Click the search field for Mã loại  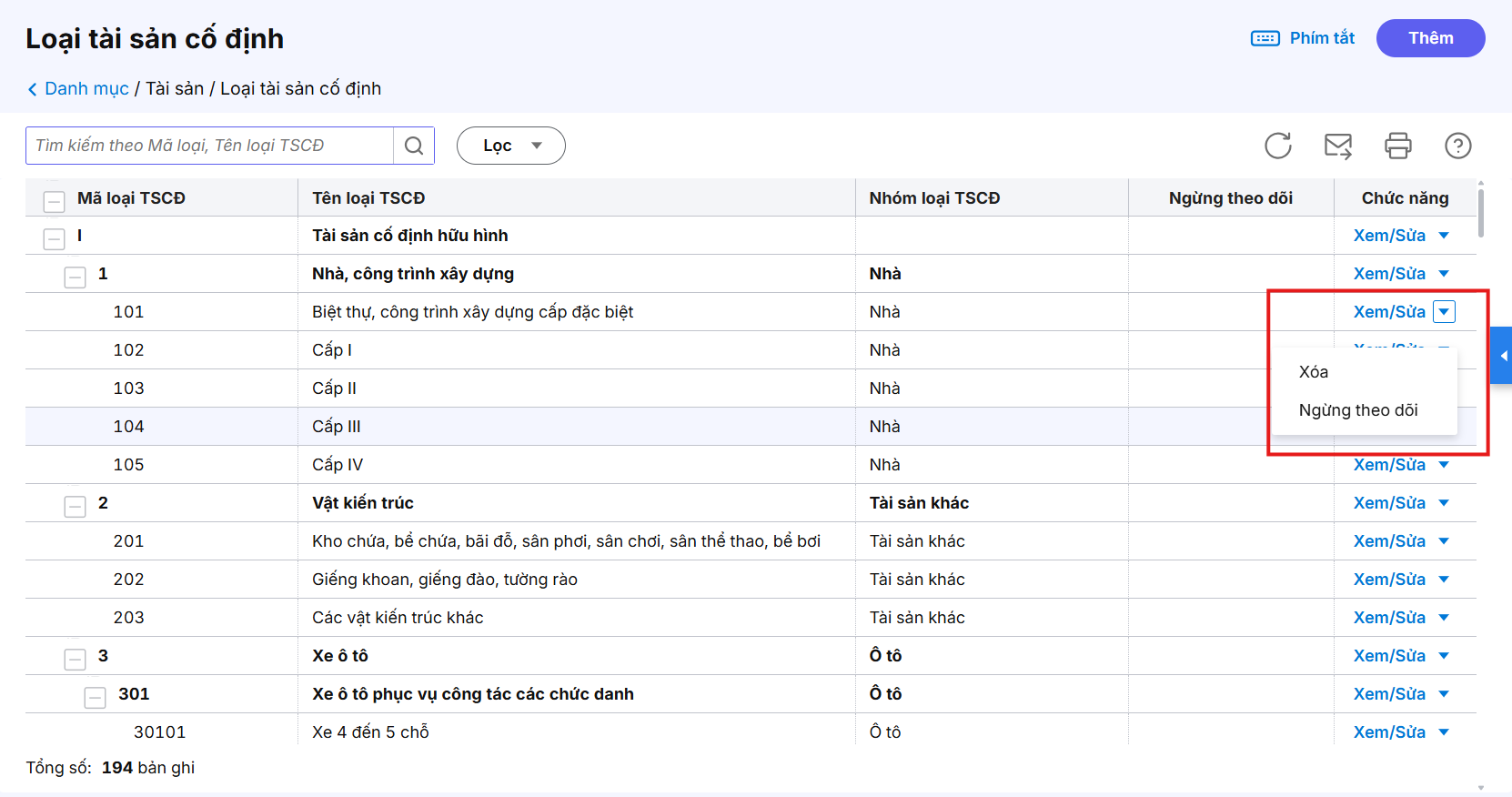[210, 146]
